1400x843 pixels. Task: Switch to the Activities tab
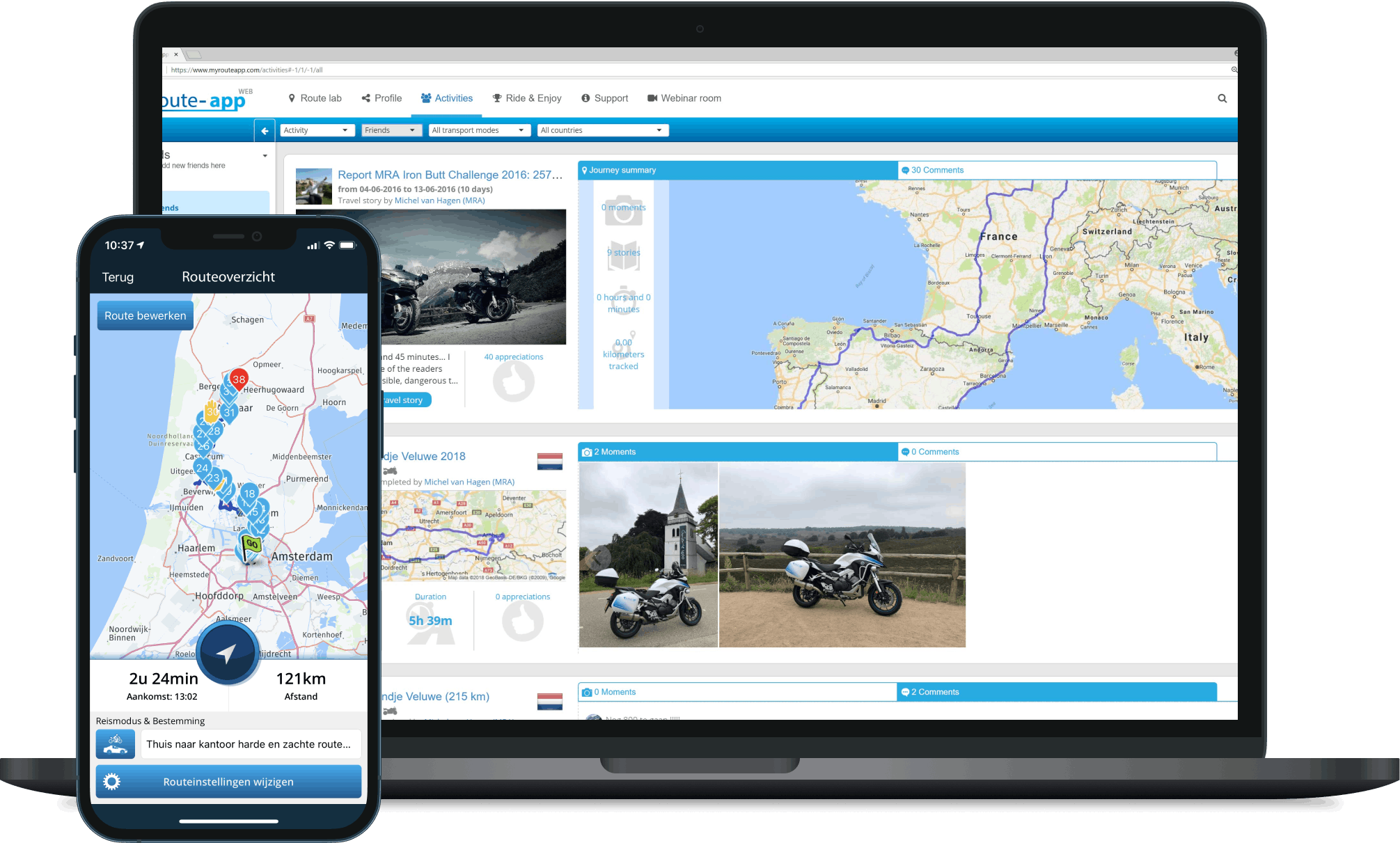pyautogui.click(x=446, y=98)
